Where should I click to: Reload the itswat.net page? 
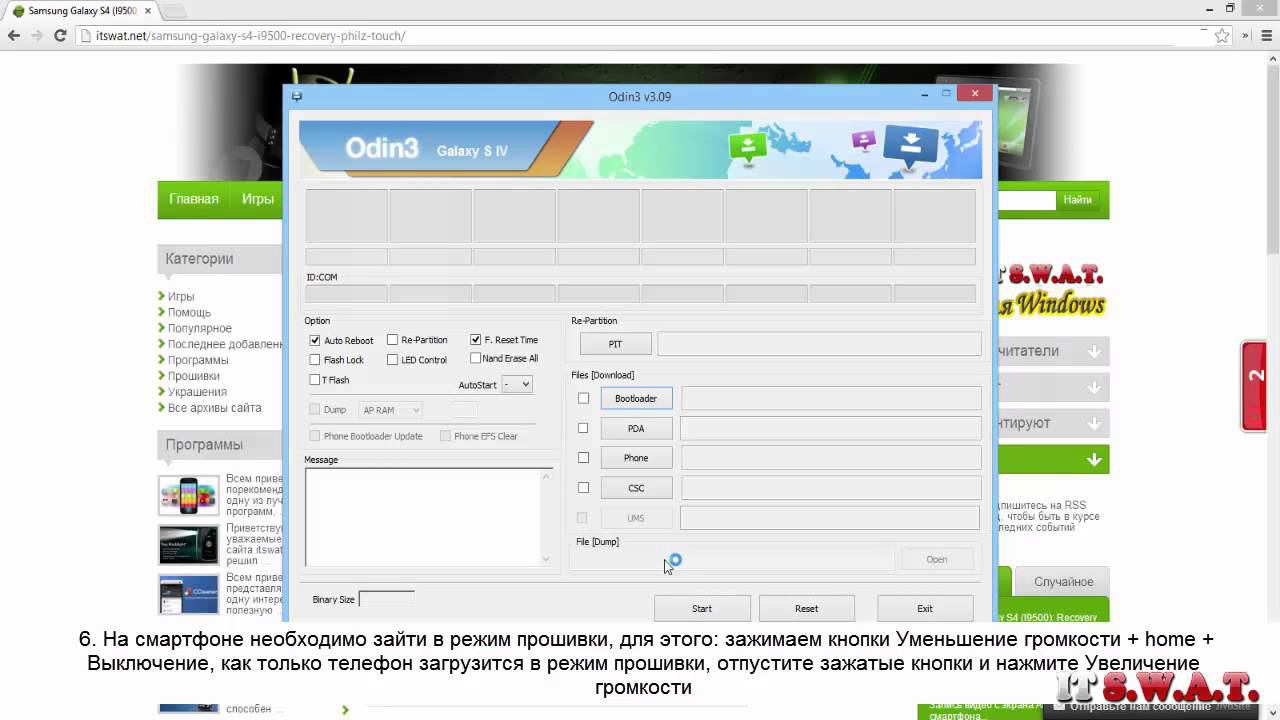point(60,35)
